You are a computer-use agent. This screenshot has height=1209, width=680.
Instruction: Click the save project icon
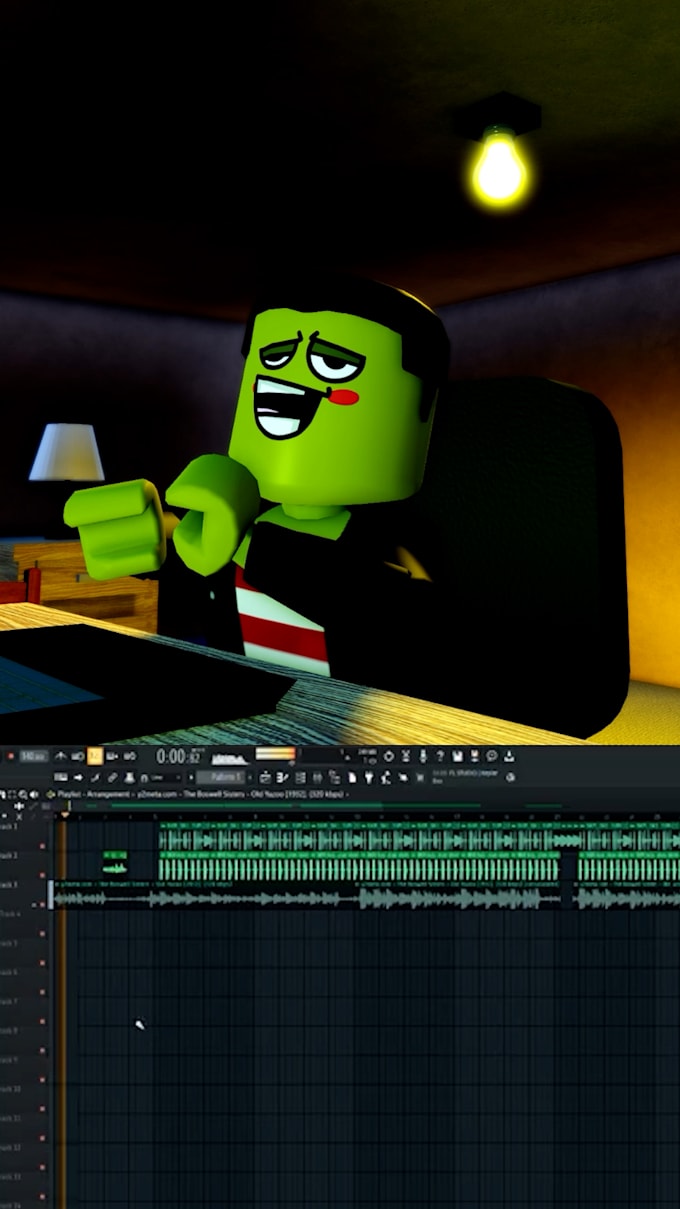click(457, 755)
